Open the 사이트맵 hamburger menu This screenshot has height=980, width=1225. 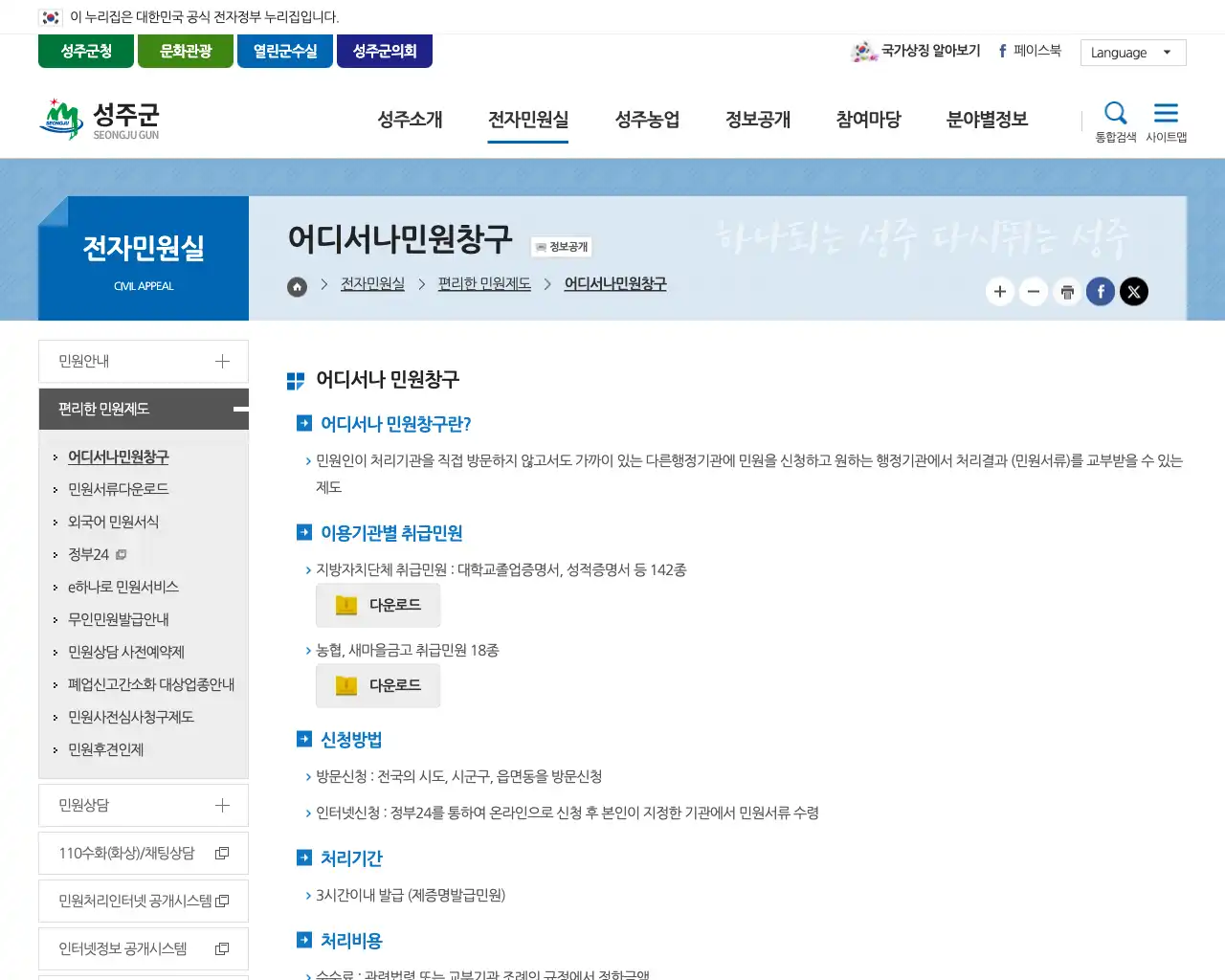pos(1166,122)
